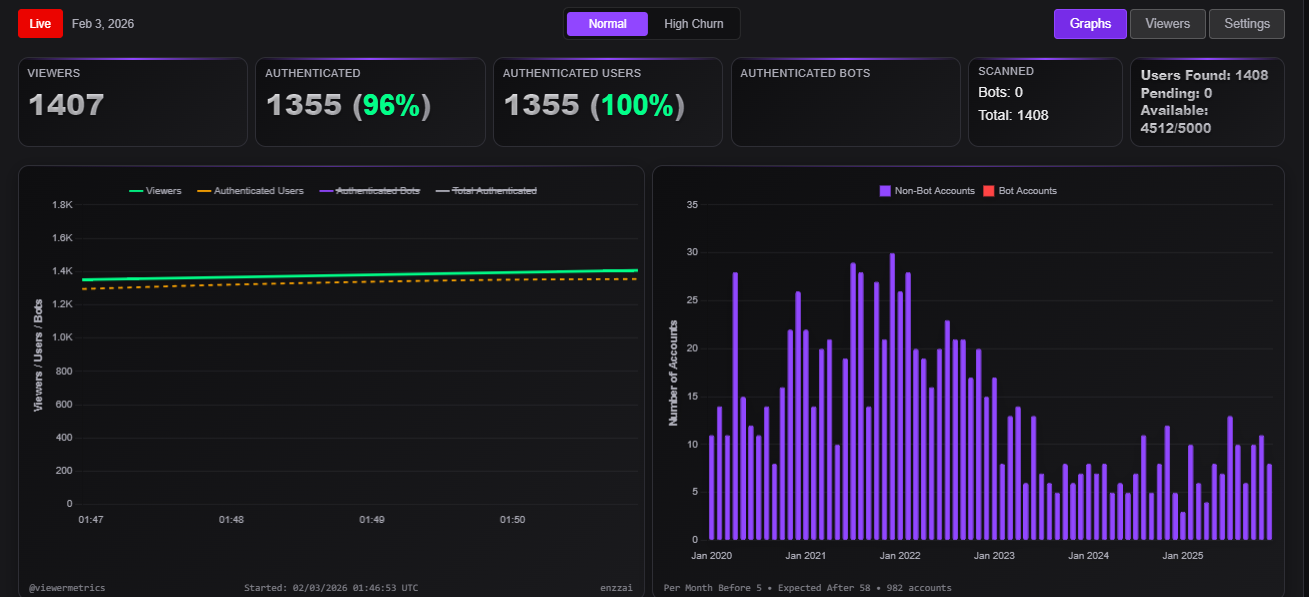Image resolution: width=1309 pixels, height=597 pixels.
Task: Show the Authenticated Bots series
Action: (x=370, y=190)
